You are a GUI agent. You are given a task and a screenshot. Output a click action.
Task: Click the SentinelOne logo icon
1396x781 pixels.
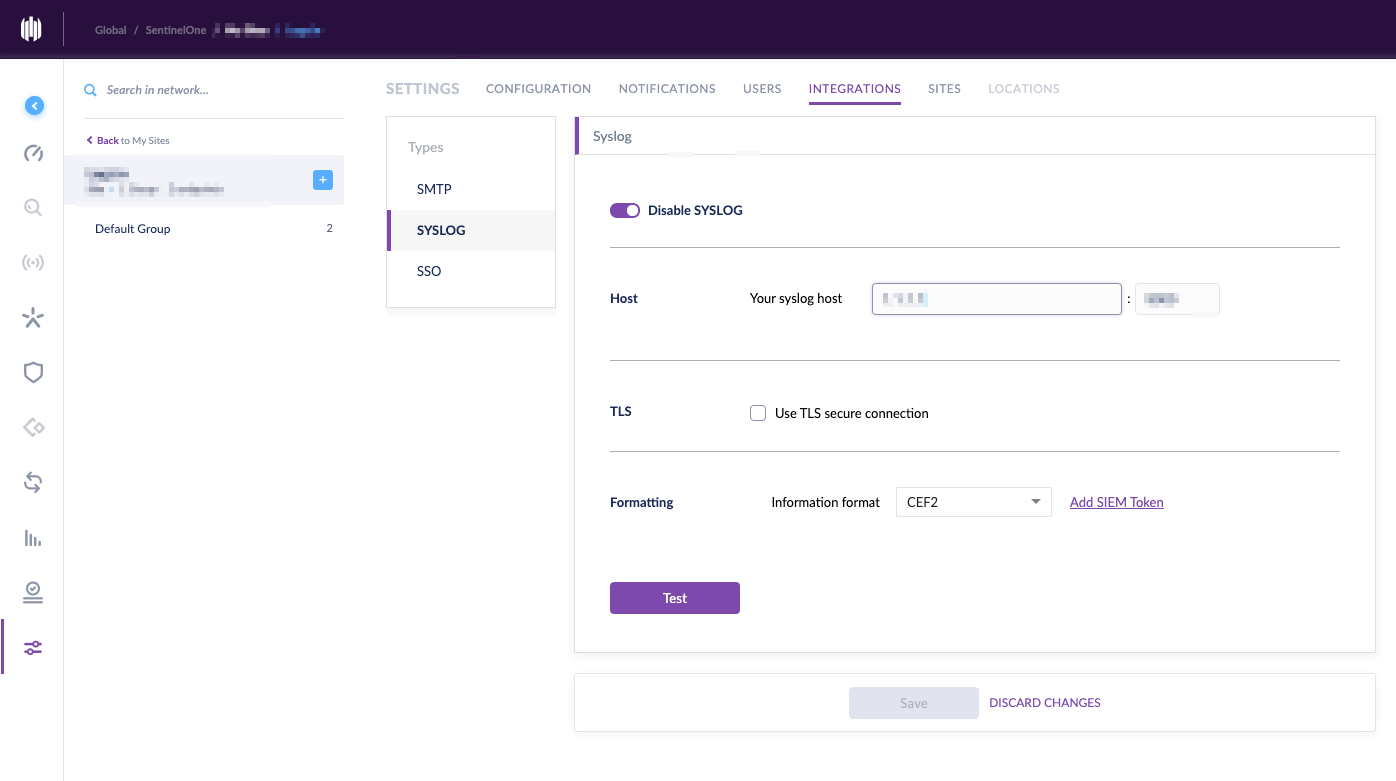(x=31, y=29)
